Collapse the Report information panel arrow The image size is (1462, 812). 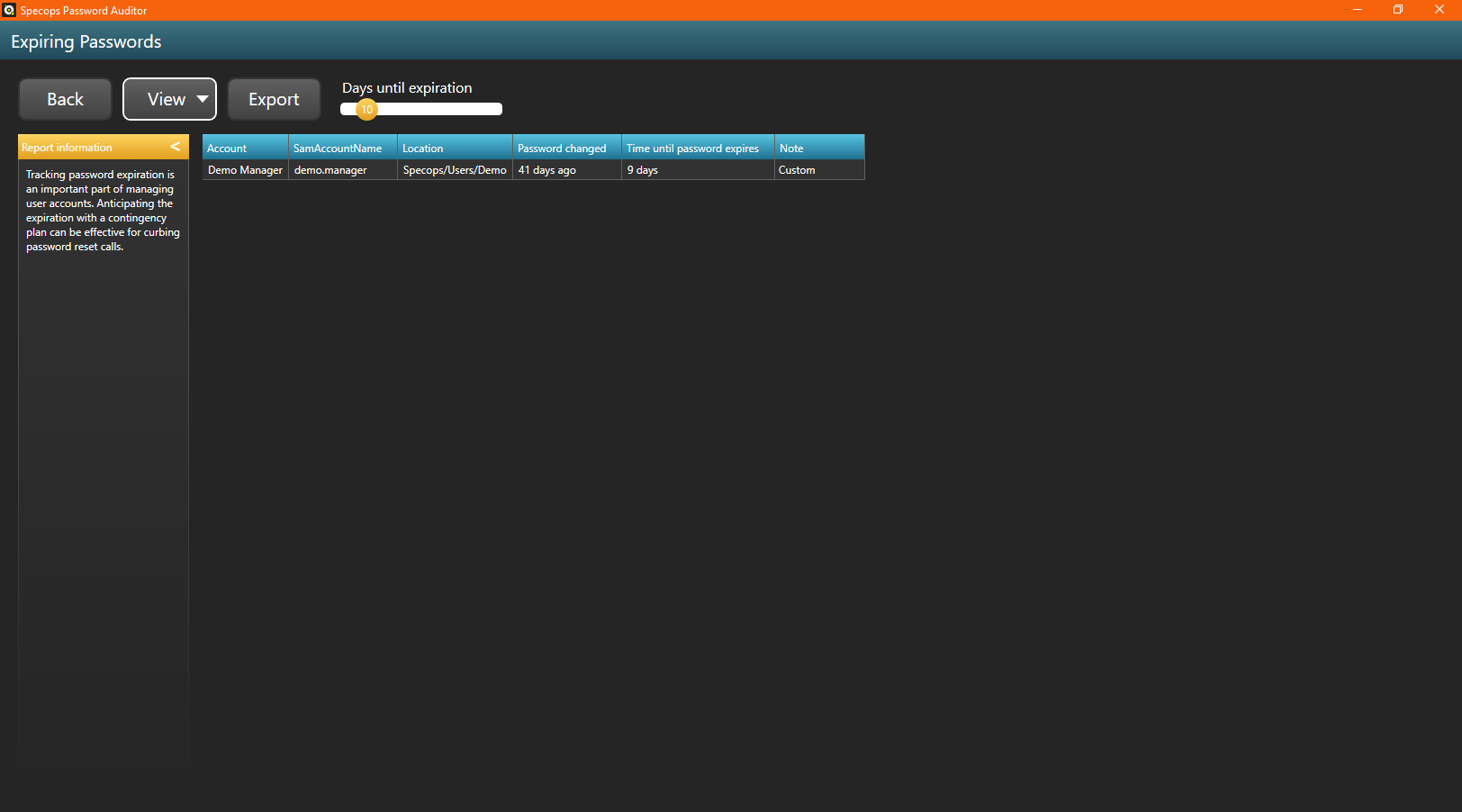[175, 147]
